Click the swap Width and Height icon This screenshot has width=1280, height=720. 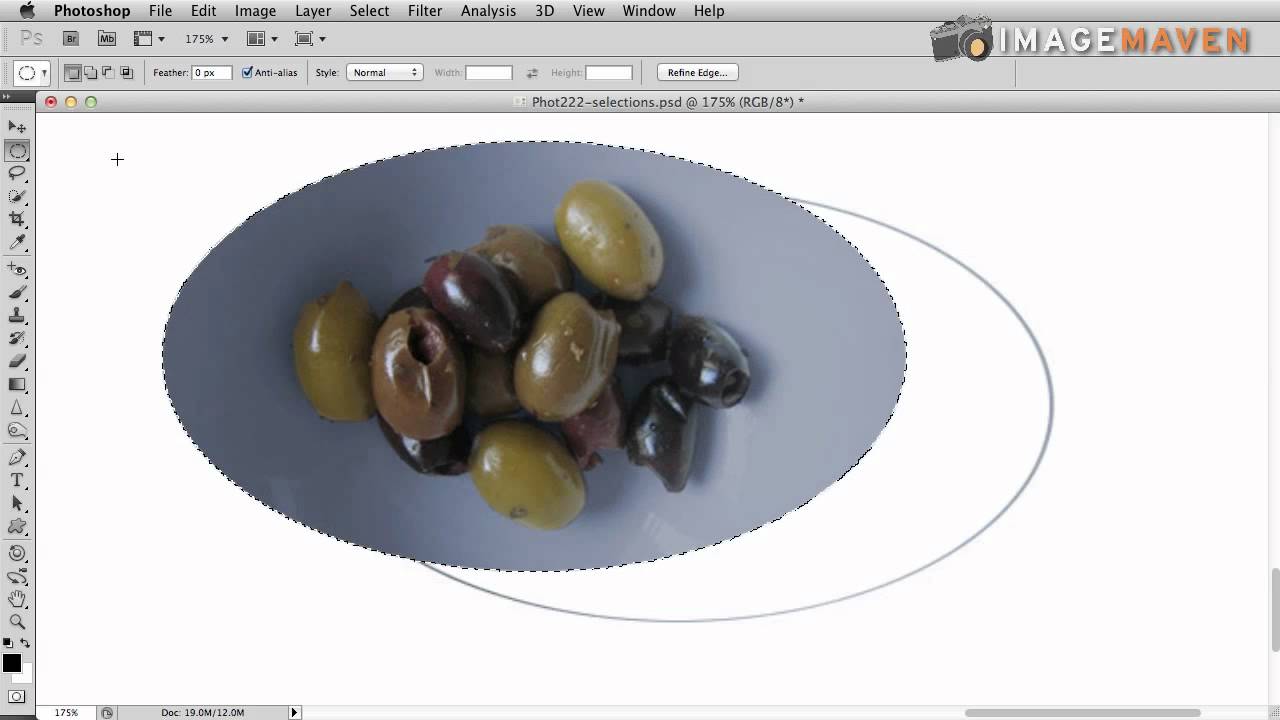[532, 73]
